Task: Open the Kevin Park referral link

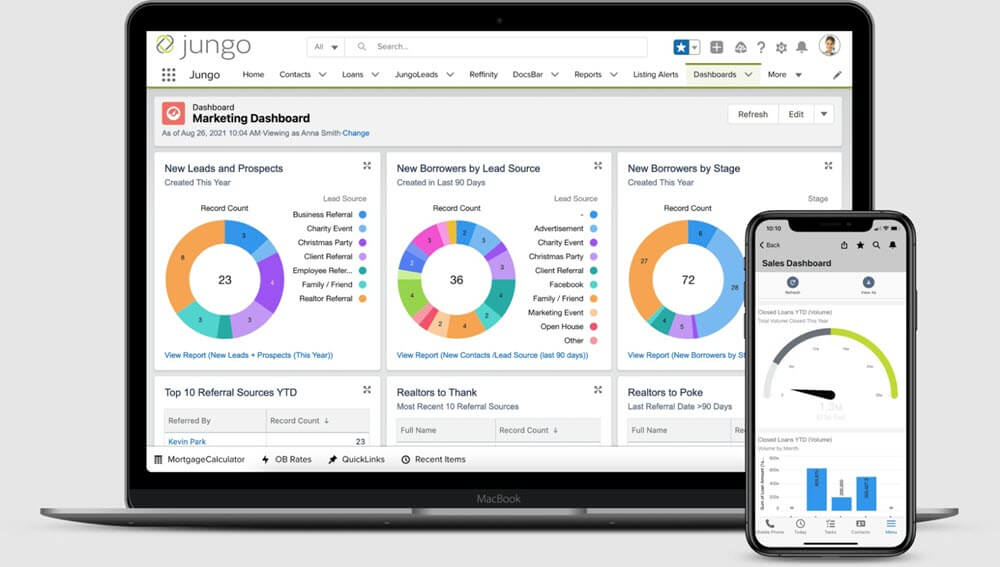Action: [x=187, y=441]
